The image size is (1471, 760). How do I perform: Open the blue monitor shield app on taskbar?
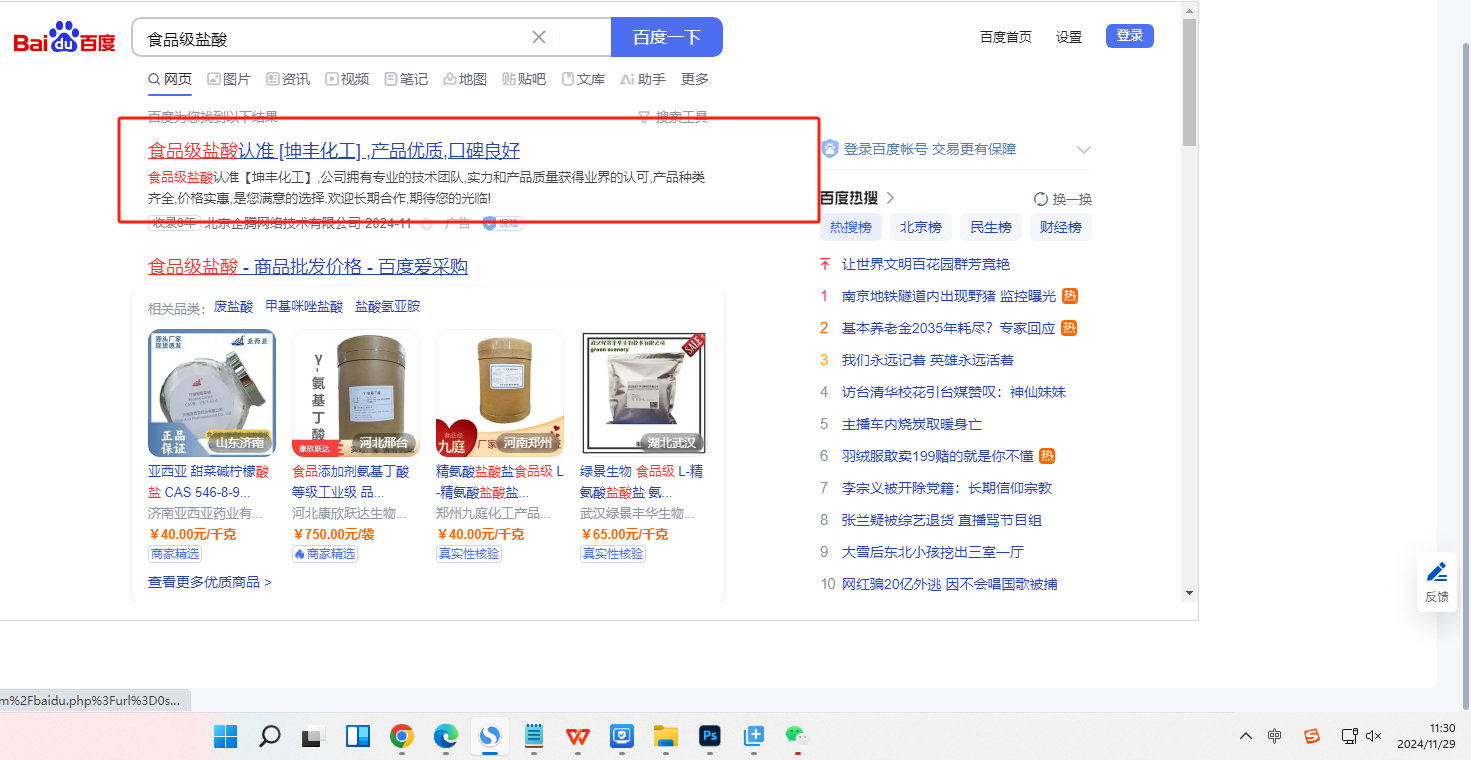tap(622, 737)
